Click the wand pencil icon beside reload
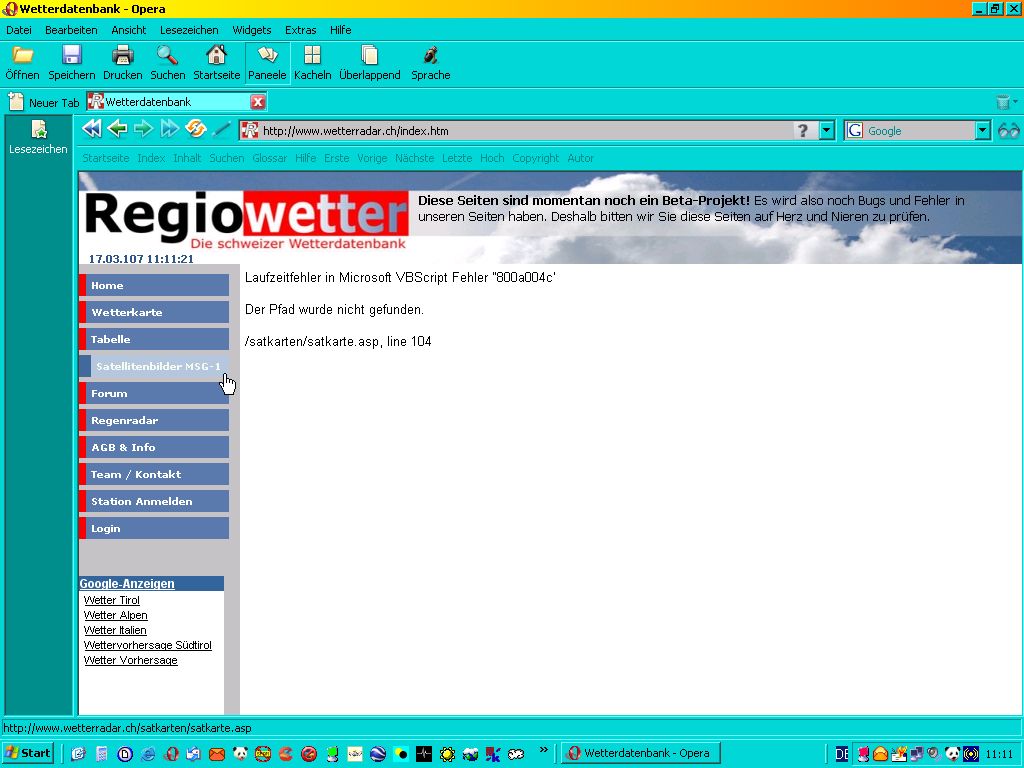Viewport: 1024px width, 768px height. coord(222,129)
